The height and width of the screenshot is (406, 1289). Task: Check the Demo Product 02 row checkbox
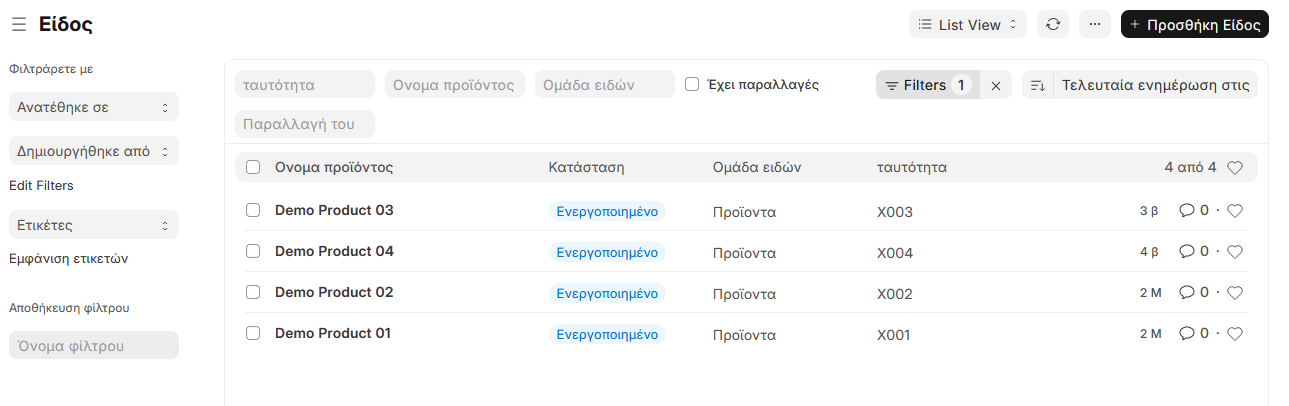pos(253,292)
